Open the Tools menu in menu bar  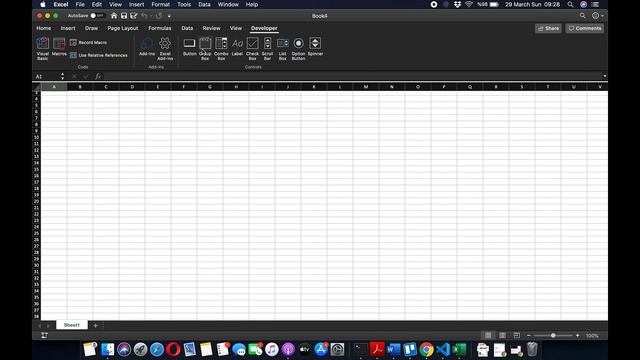[x=184, y=4]
